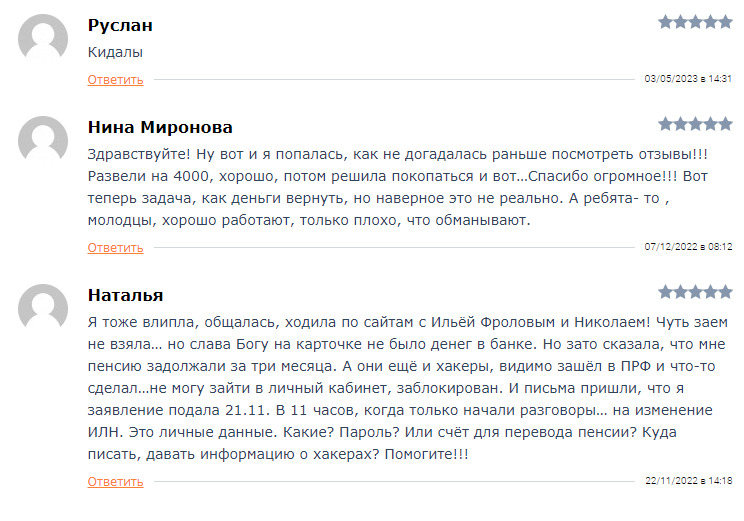Click Нина Миронова's avatar icon
Image resolution: width=744 pixels, height=521 pixels.
(x=43, y=140)
